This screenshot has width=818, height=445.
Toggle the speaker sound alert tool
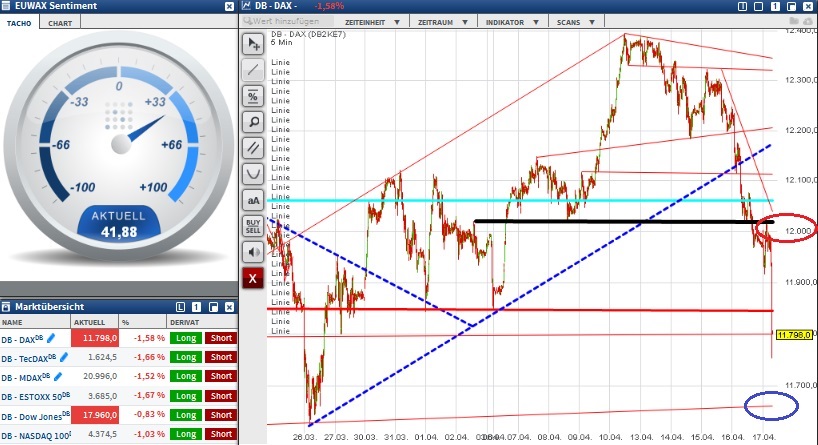(x=253, y=252)
